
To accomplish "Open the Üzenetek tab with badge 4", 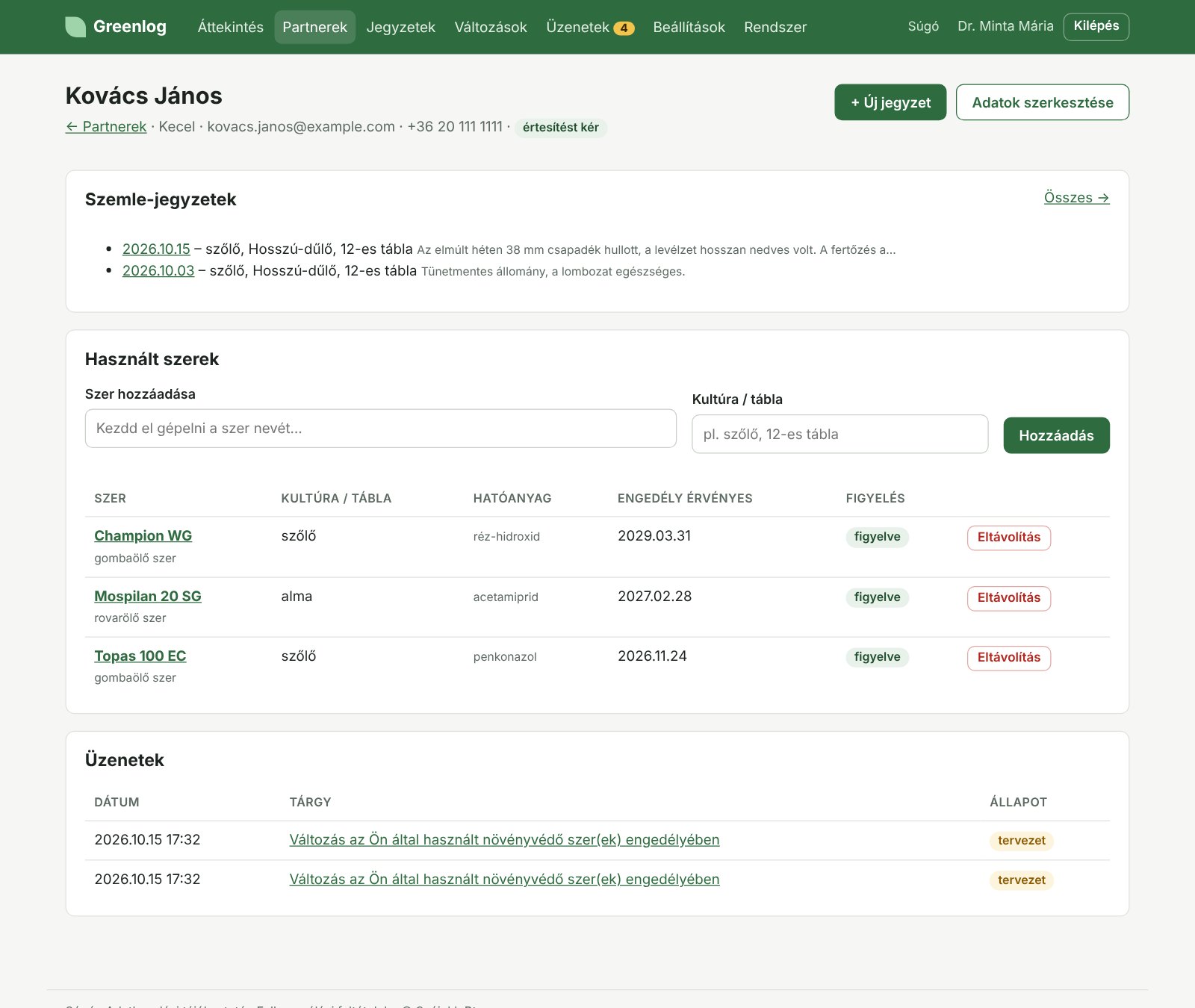I will [590, 27].
